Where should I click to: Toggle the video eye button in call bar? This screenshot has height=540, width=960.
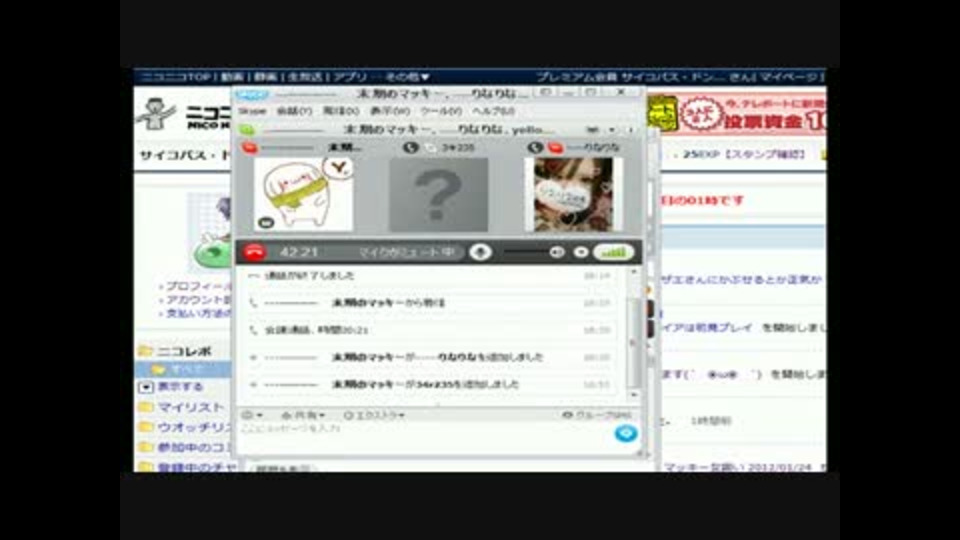[x=580, y=252]
